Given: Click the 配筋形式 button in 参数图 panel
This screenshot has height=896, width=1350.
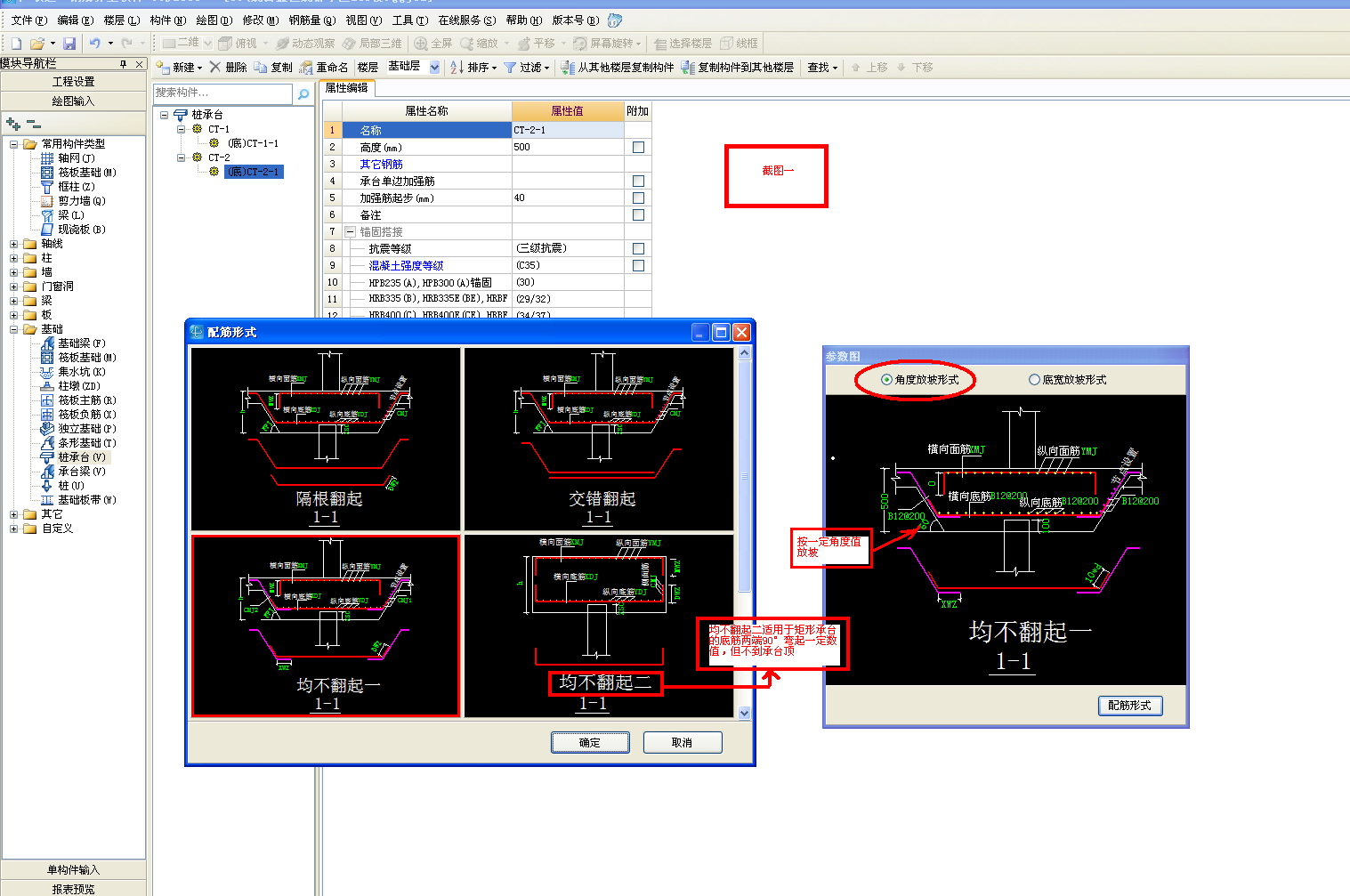Looking at the screenshot, I should click(1130, 705).
